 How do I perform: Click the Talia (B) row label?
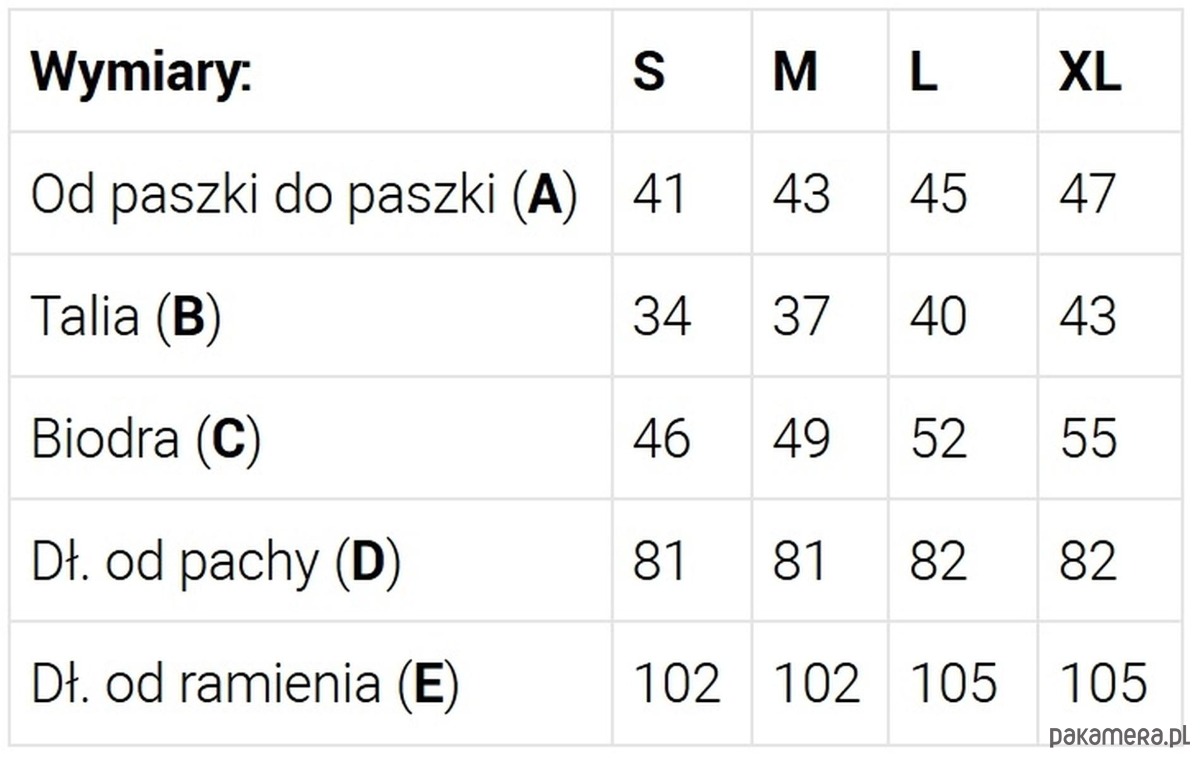126,316
